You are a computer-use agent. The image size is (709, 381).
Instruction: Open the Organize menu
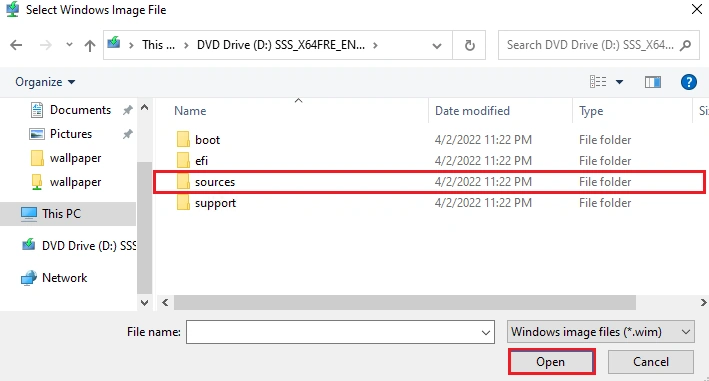[45, 82]
